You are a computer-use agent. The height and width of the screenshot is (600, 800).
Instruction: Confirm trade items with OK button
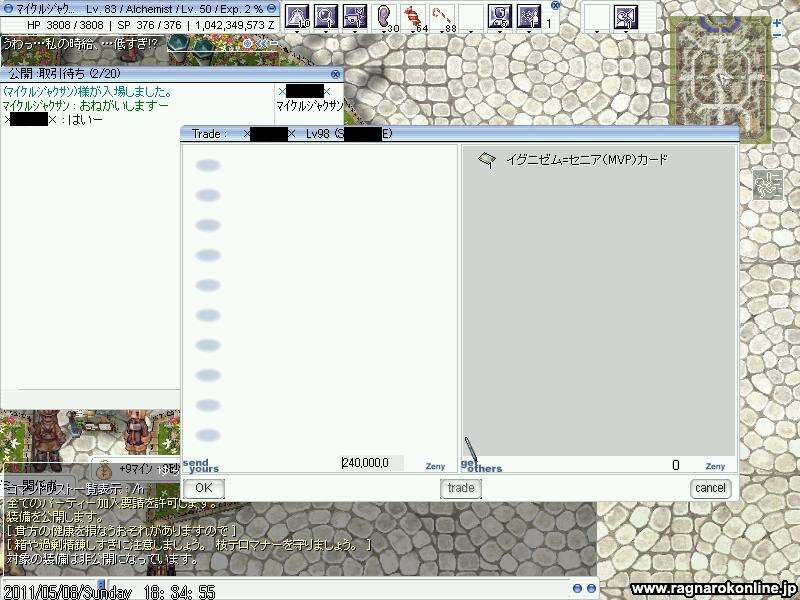pyautogui.click(x=204, y=488)
